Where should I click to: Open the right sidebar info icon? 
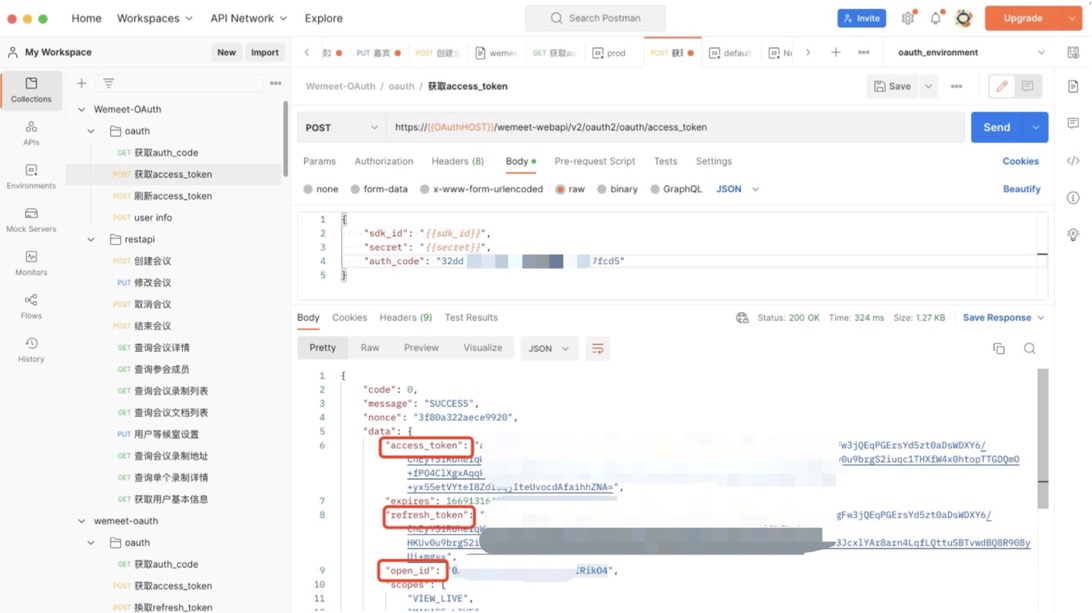pyautogui.click(x=1073, y=198)
